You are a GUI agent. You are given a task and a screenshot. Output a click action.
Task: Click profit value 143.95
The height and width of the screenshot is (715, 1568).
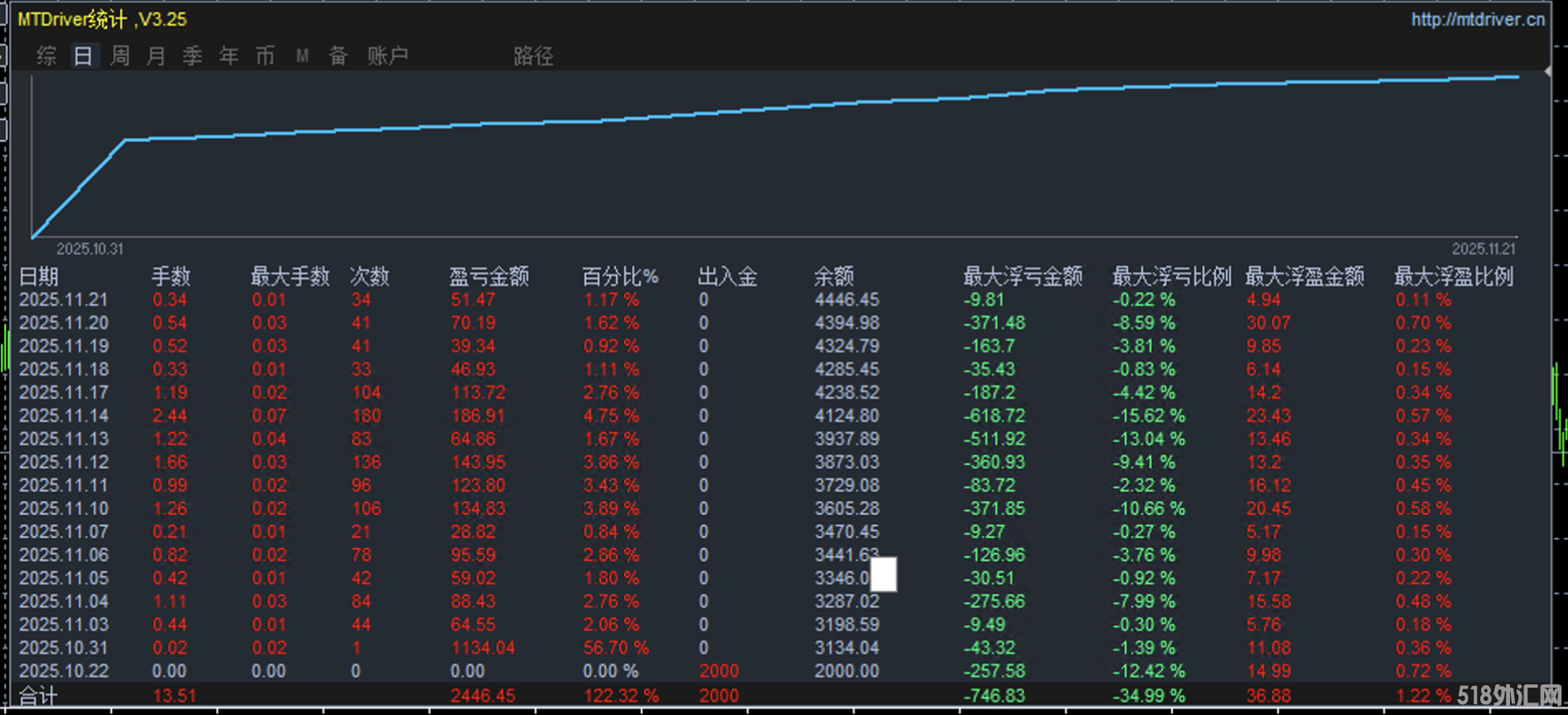[x=478, y=462]
